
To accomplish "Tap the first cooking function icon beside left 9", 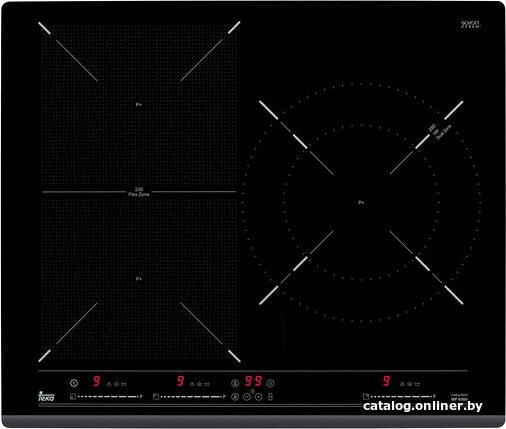I will click(109, 384).
